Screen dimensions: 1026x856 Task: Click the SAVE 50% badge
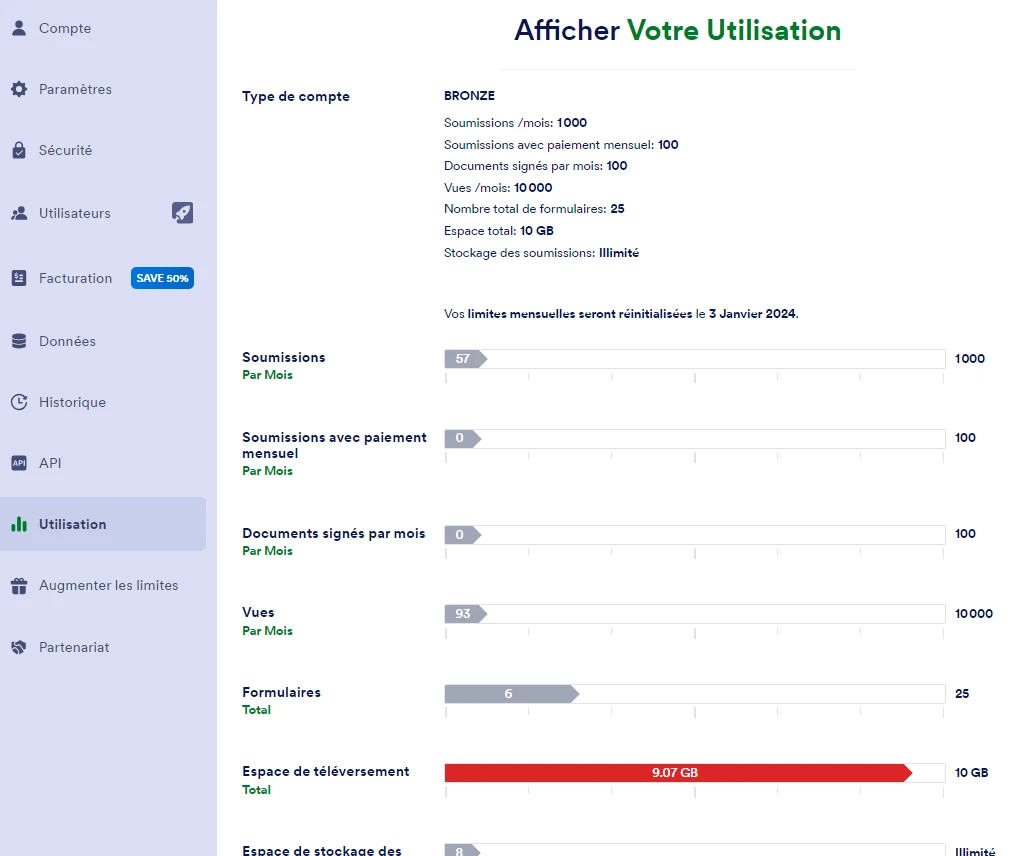[x=162, y=278]
